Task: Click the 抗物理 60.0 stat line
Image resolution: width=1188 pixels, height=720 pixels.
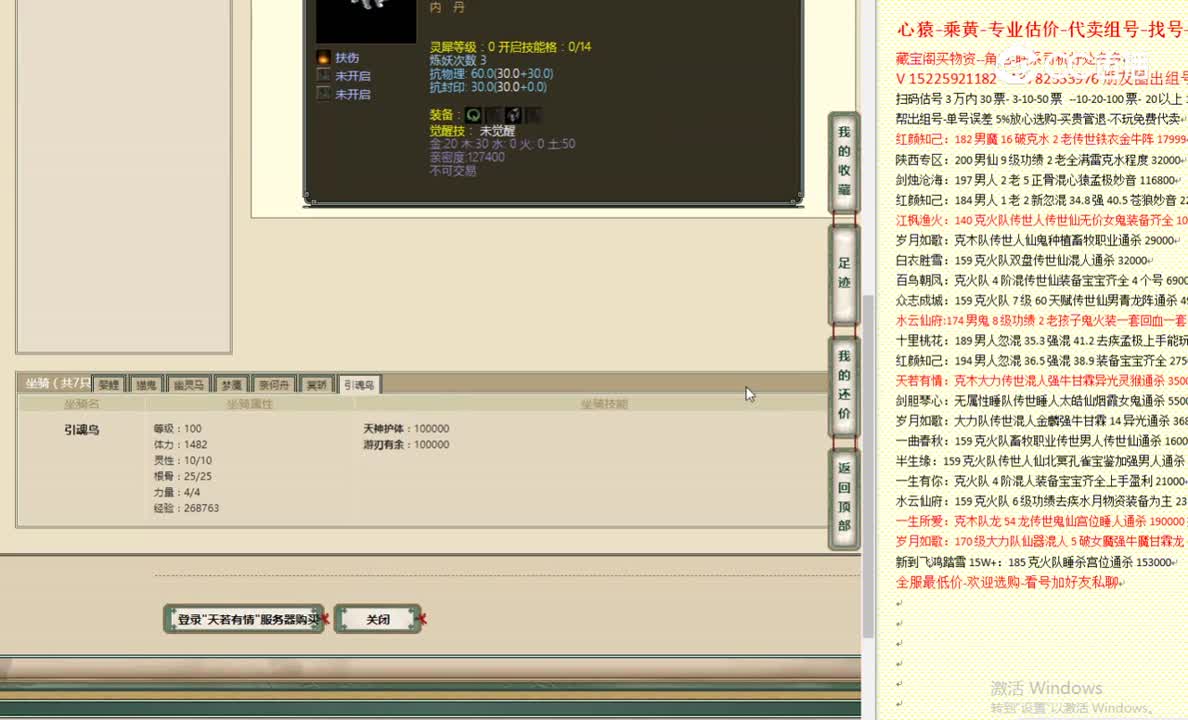Action: coord(491,74)
